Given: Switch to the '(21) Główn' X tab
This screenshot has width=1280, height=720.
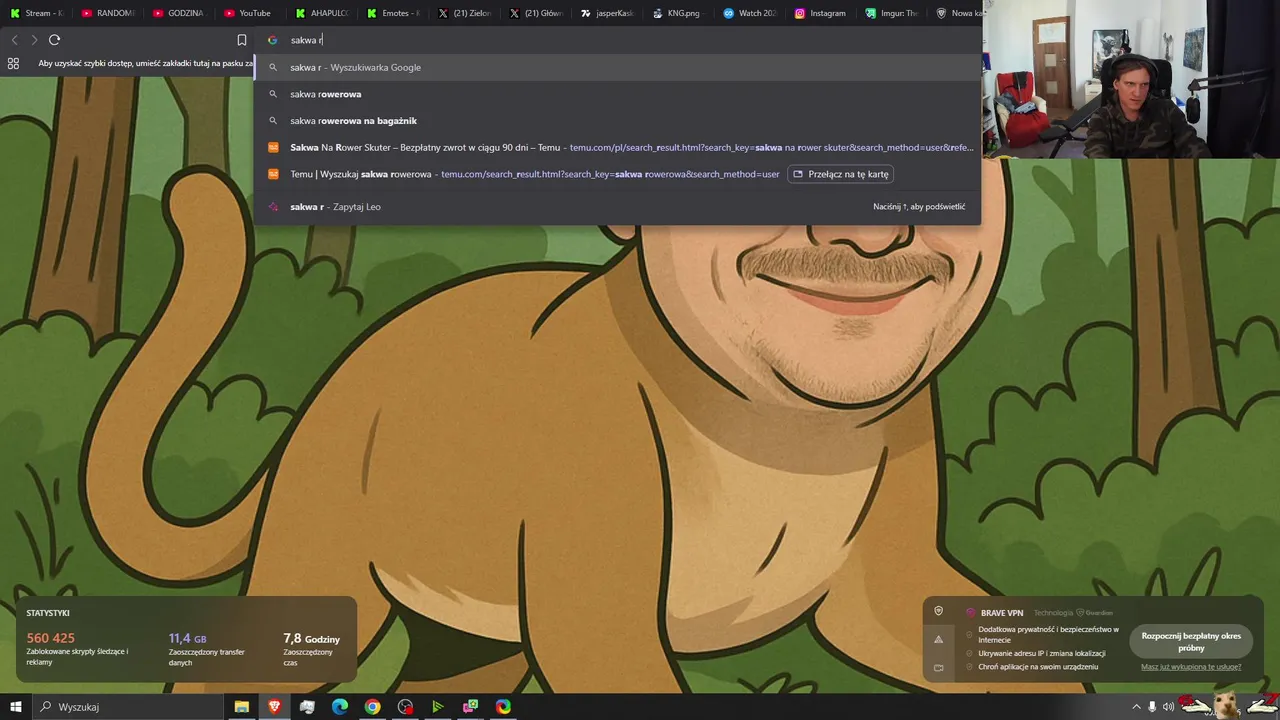Looking at the screenshot, I should pos(536,13).
